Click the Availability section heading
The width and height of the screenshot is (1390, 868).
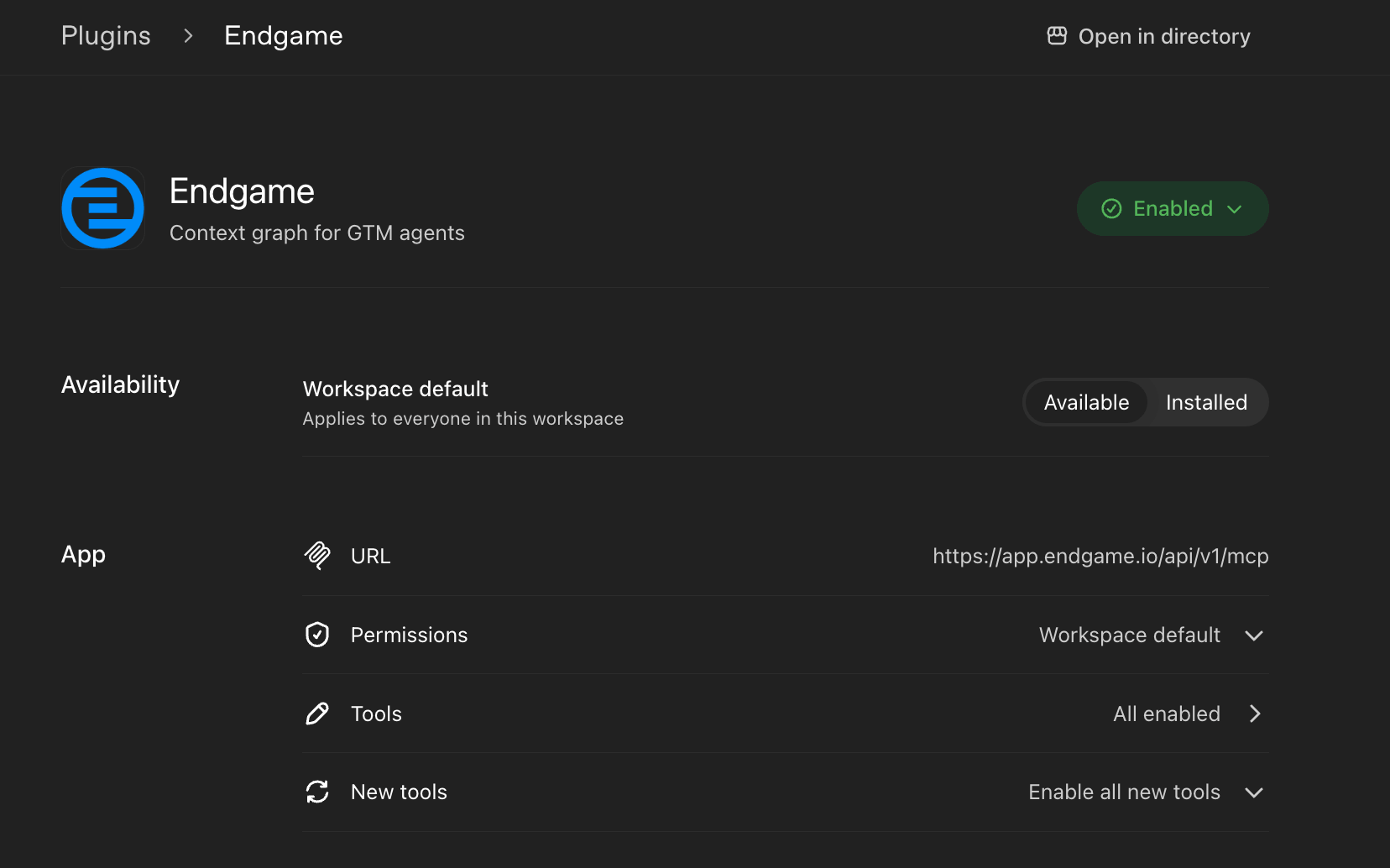pyautogui.click(x=120, y=384)
